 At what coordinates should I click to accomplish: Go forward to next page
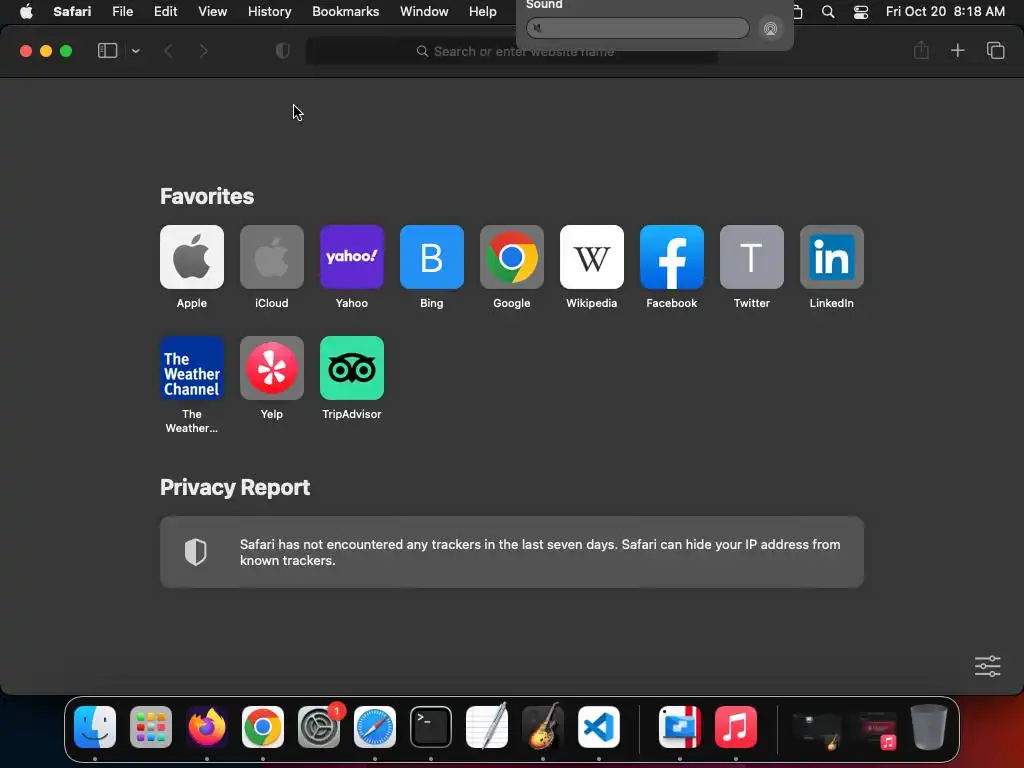(203, 51)
